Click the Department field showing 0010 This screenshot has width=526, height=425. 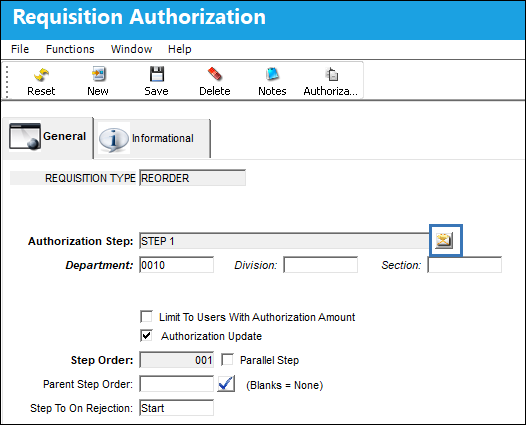coord(176,265)
